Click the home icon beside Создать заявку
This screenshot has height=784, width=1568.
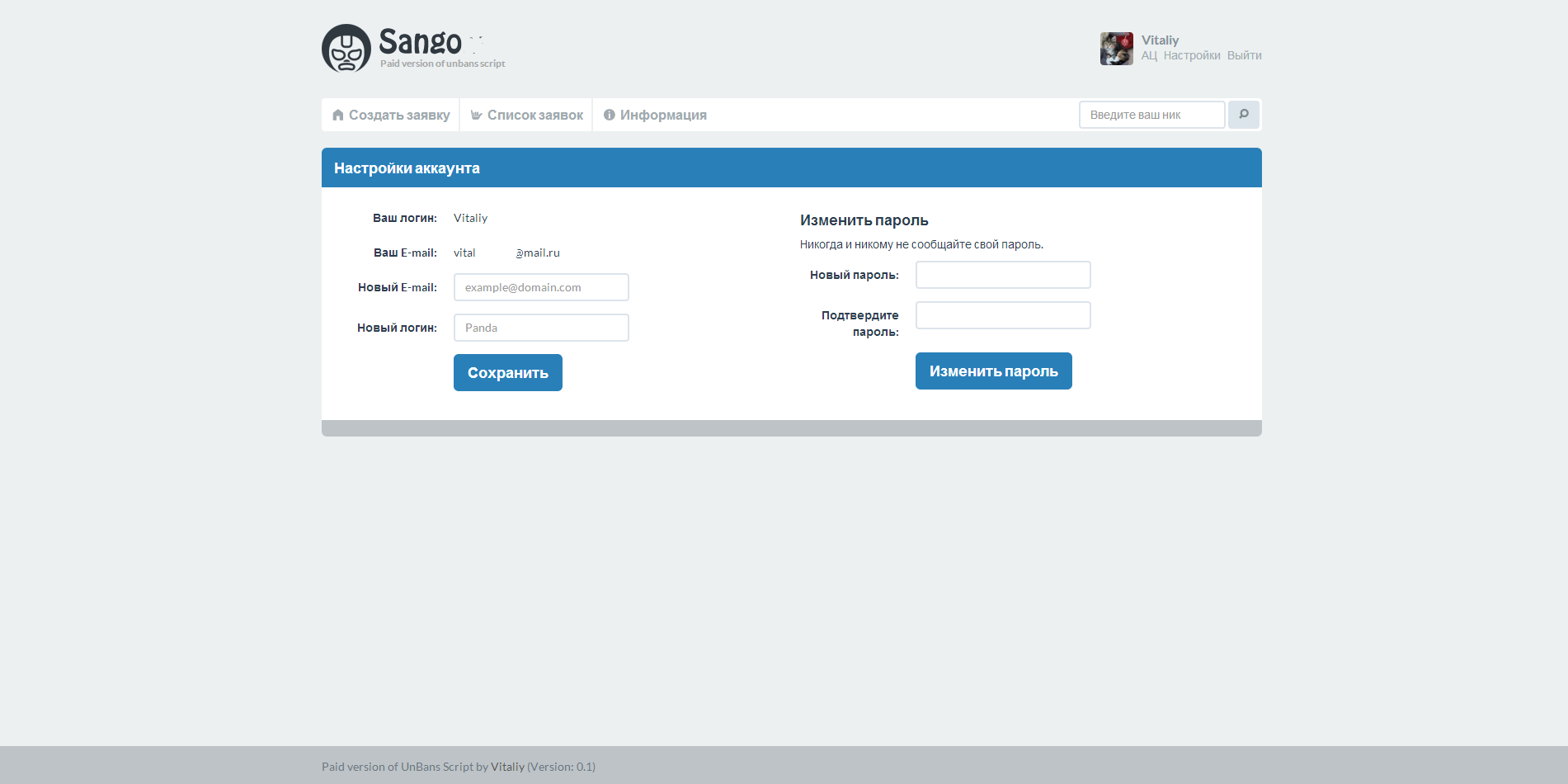337,115
